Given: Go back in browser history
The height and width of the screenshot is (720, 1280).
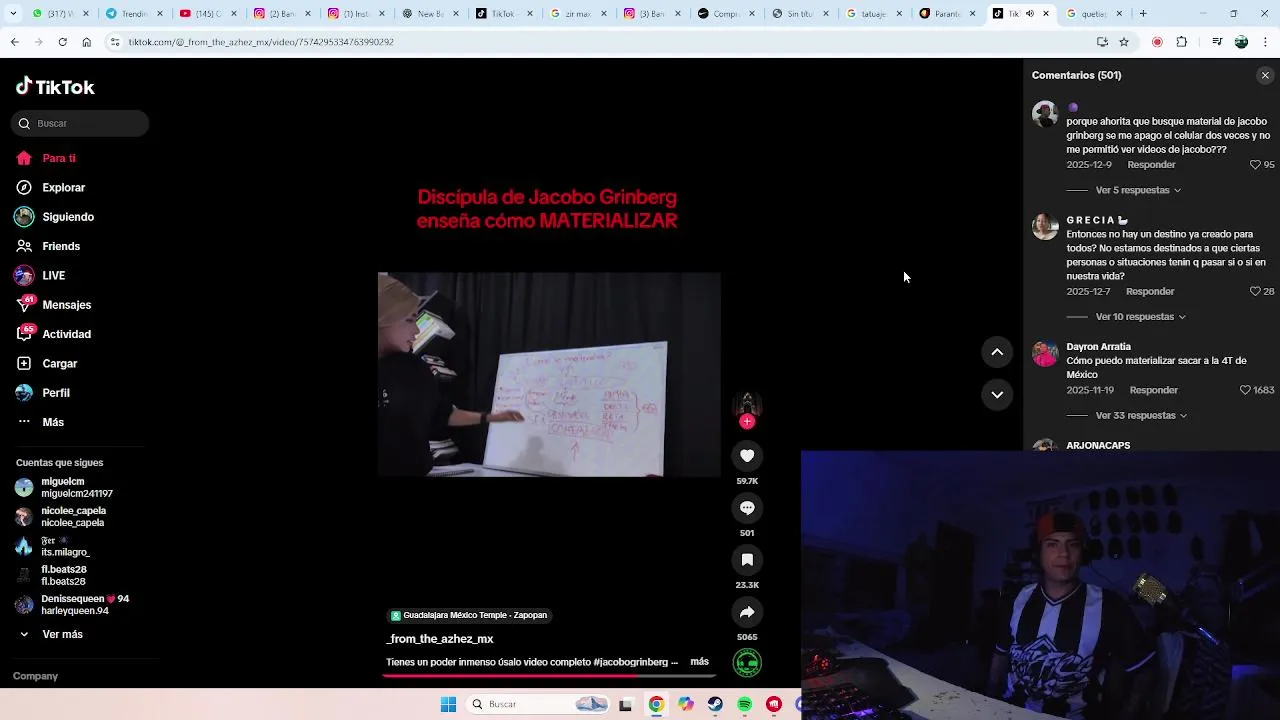Looking at the screenshot, I should (14, 42).
